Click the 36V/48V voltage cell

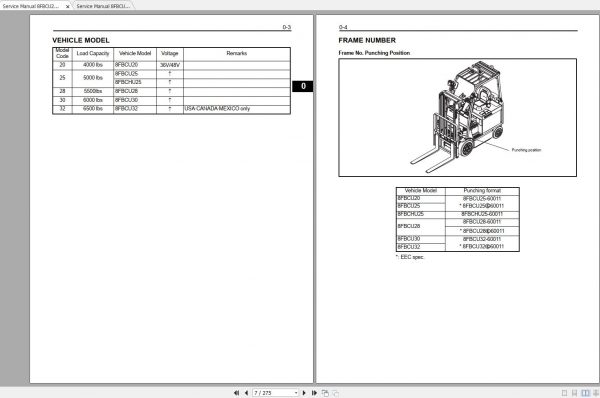coord(170,65)
